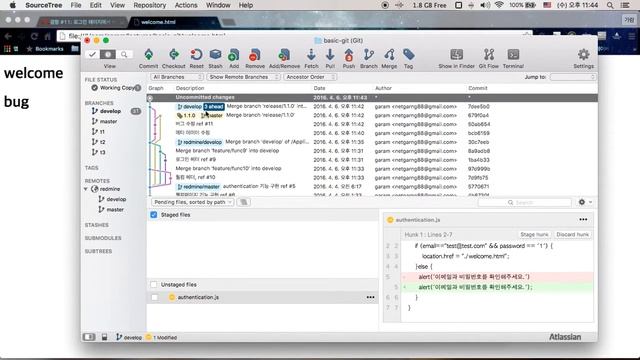Switch to file status checkmark view
Viewport: 640px width, 360px height.
92,54
